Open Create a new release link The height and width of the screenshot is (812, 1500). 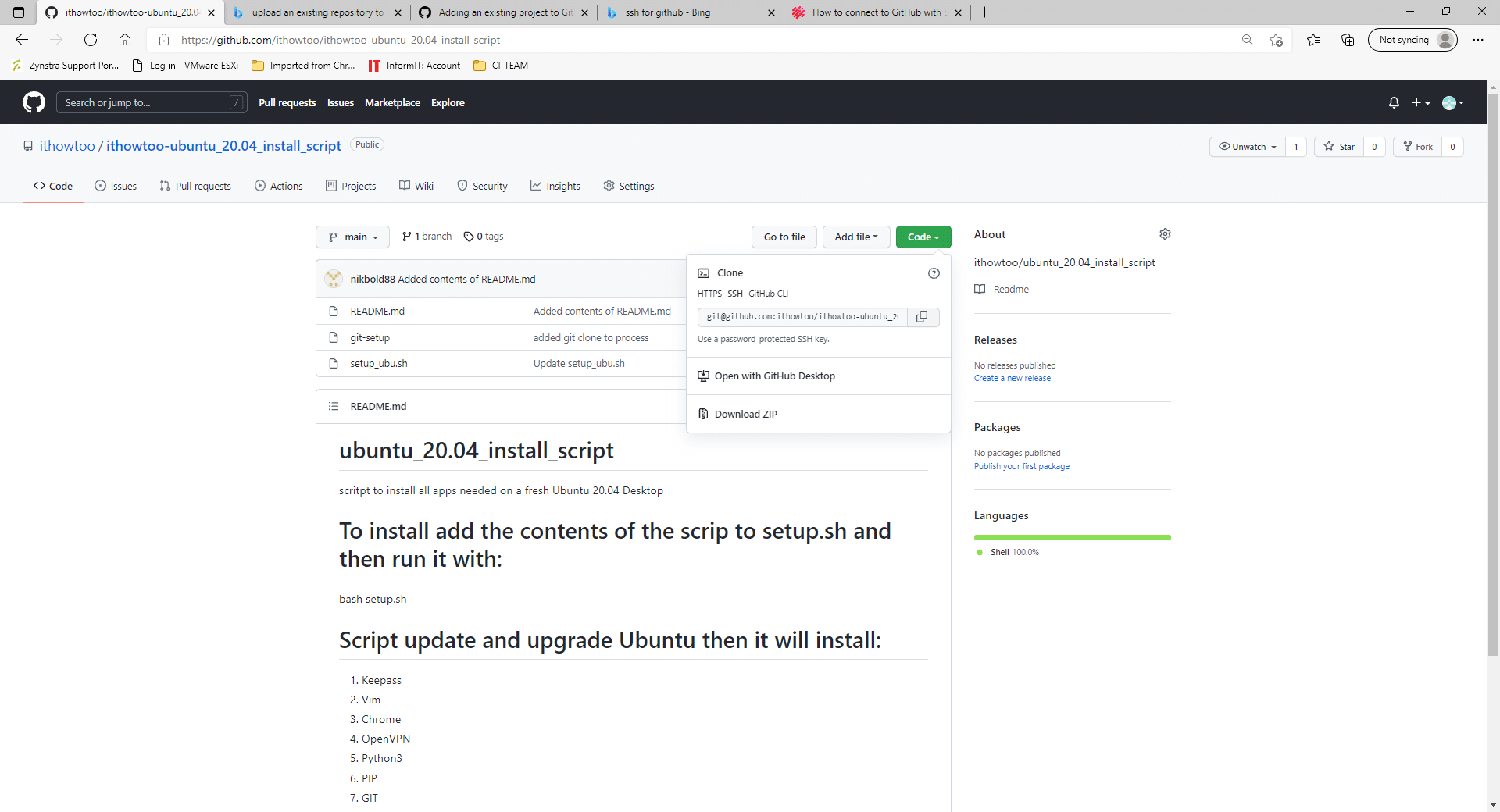[1012, 378]
